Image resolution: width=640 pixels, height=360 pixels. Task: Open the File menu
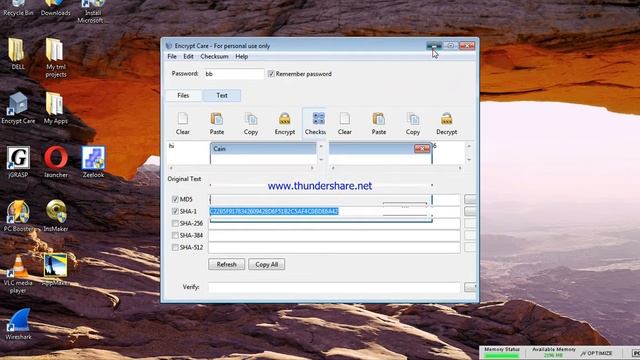tap(172, 56)
